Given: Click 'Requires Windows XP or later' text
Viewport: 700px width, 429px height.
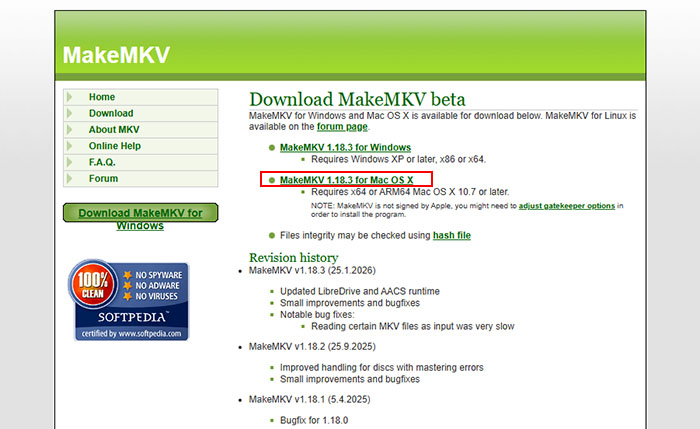Looking at the screenshot, I should [399, 159].
